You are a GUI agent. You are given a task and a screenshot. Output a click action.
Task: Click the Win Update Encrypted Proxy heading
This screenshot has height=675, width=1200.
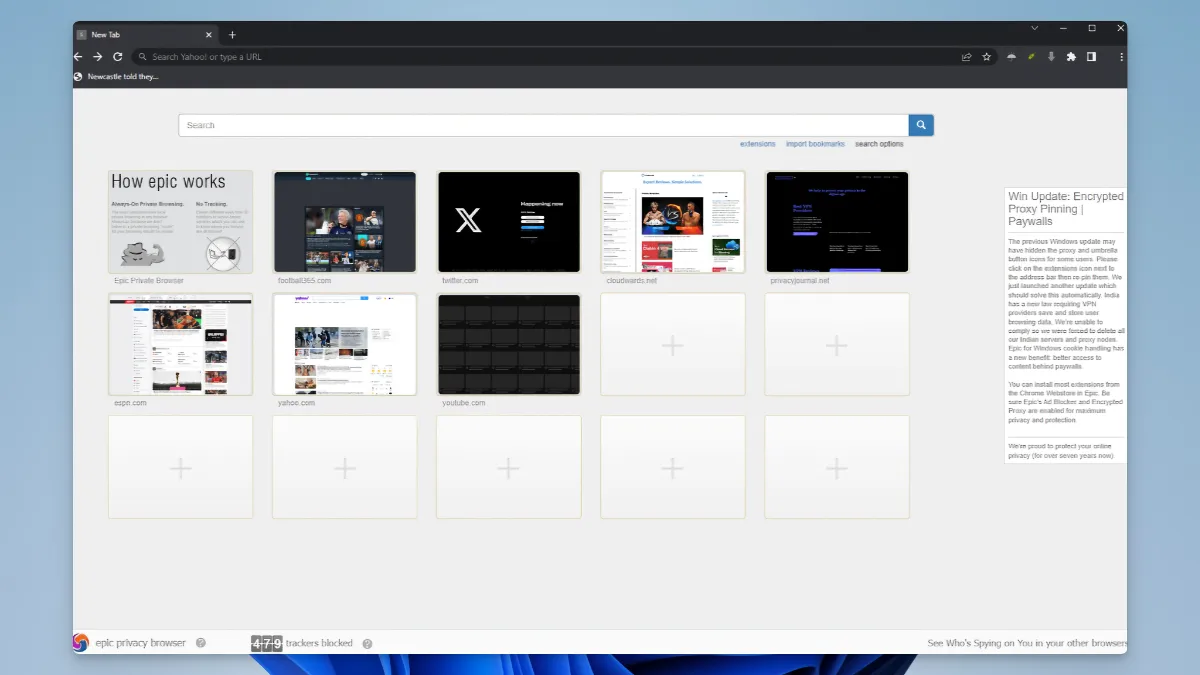click(1066, 209)
